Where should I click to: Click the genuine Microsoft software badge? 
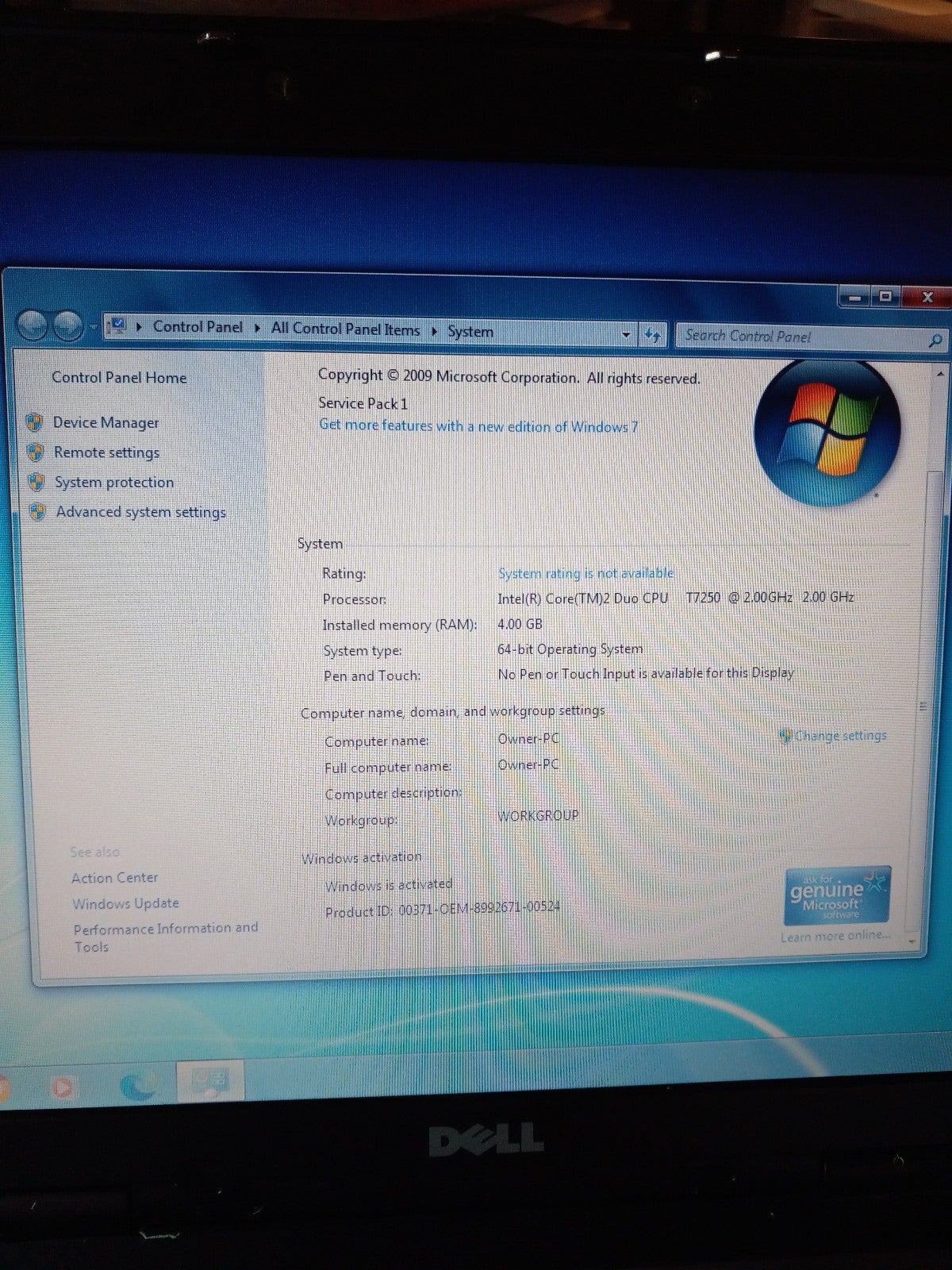[836, 896]
